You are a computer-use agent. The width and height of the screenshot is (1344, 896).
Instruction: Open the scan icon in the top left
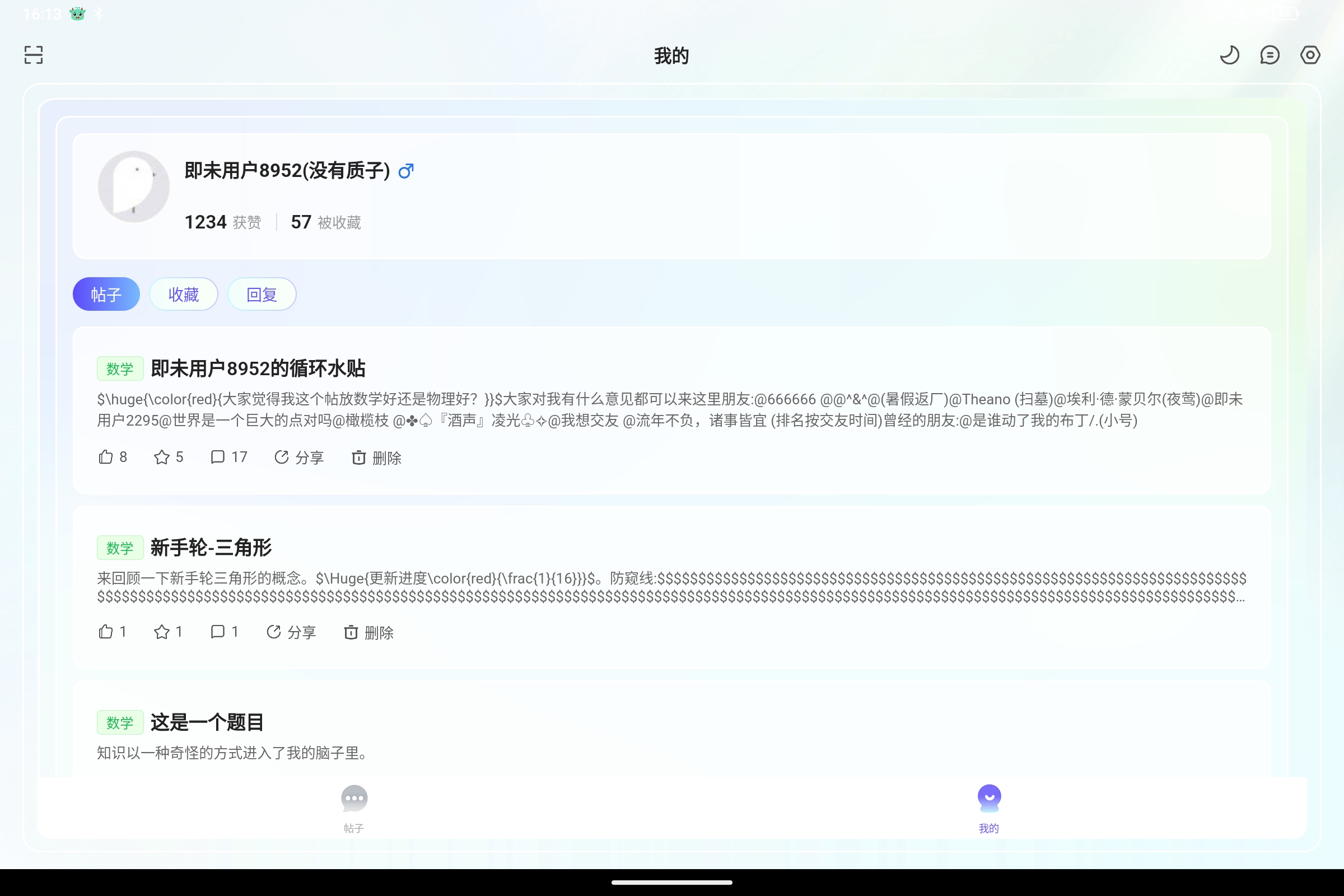coord(34,55)
